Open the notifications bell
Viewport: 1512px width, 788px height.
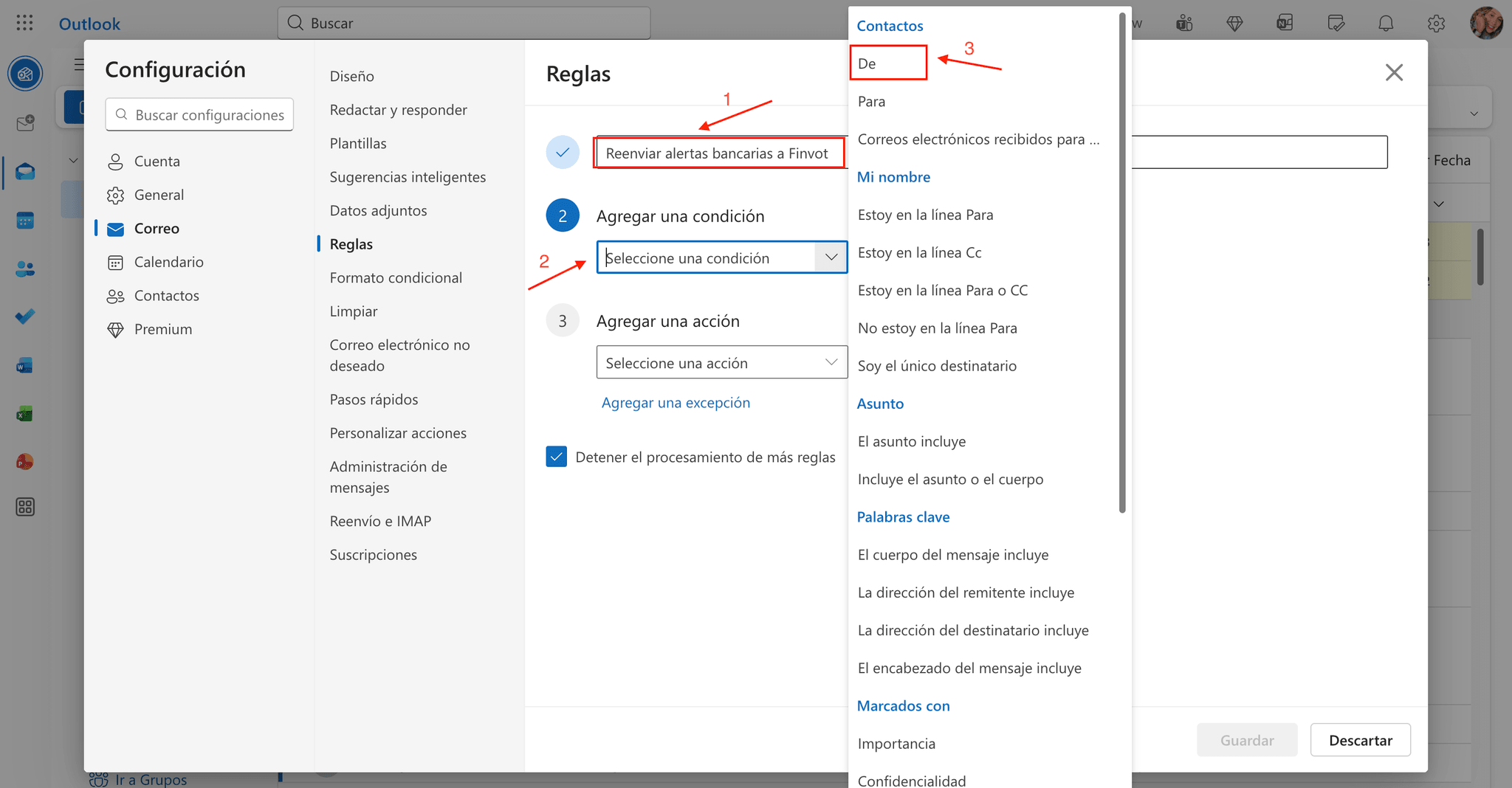pos(1386,24)
